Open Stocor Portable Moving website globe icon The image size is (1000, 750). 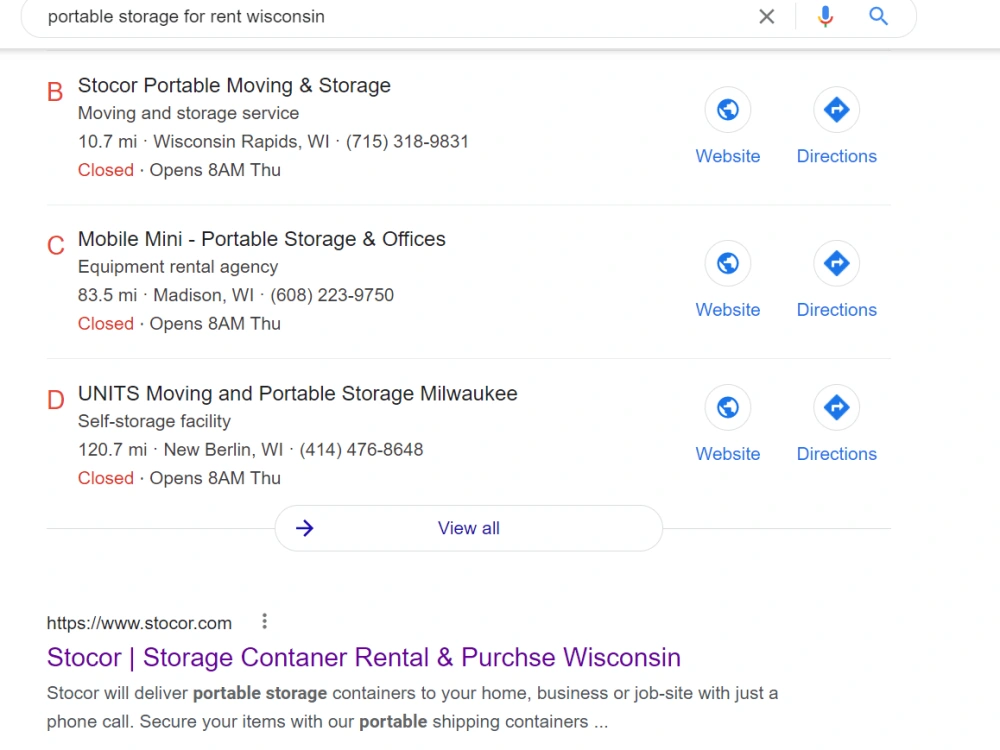(x=728, y=110)
